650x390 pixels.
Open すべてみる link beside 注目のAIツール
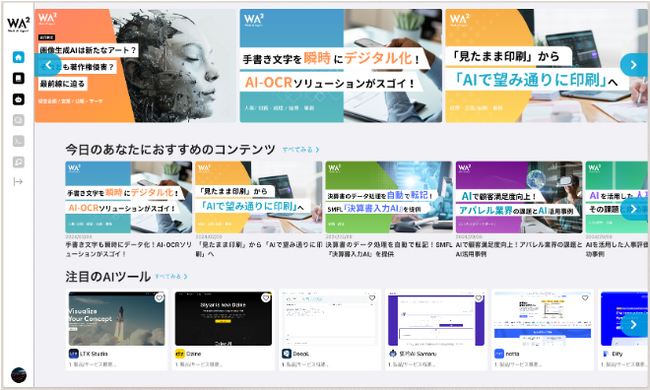[171, 276]
